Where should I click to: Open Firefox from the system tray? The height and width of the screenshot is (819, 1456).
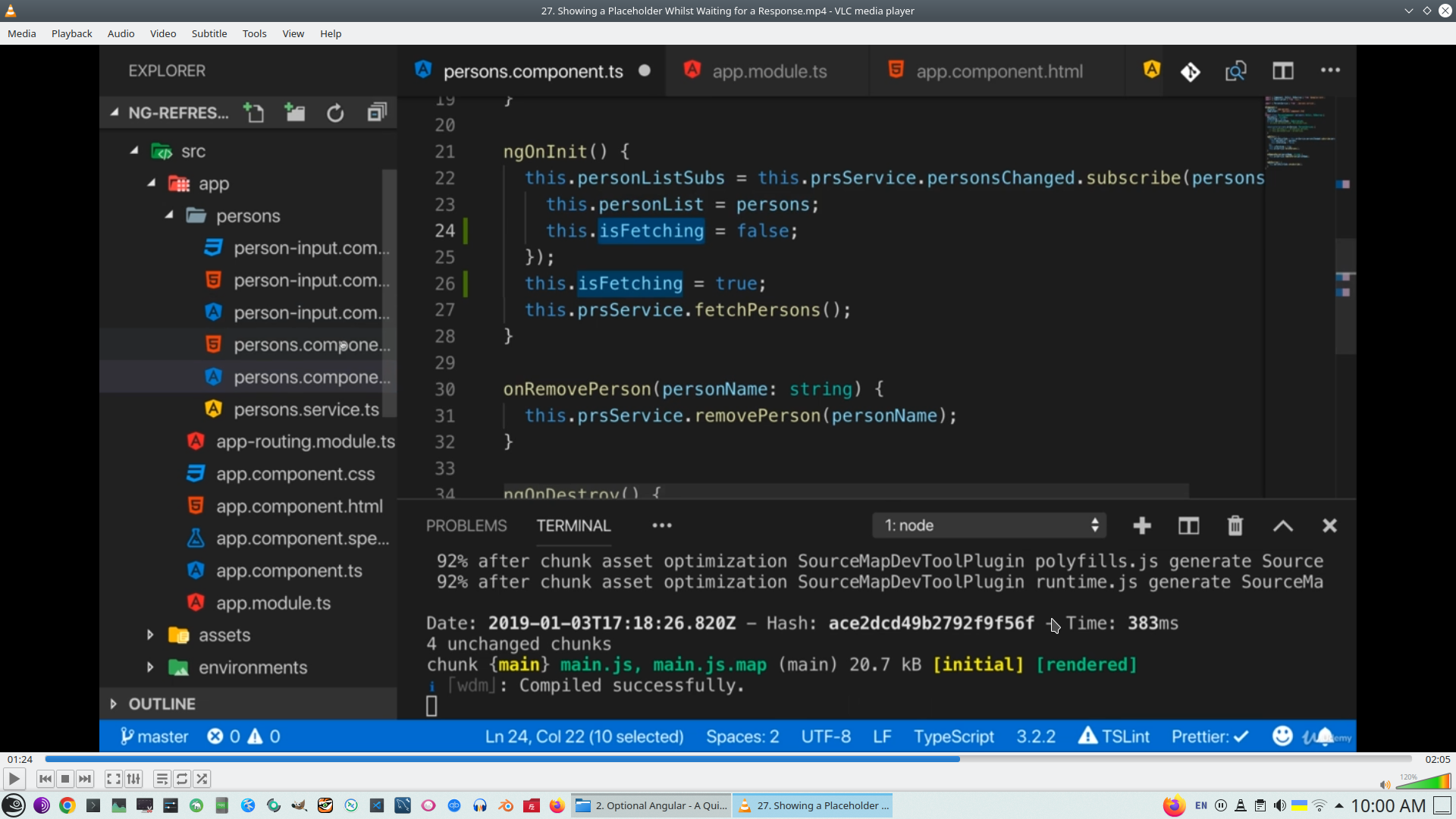[x=1174, y=805]
